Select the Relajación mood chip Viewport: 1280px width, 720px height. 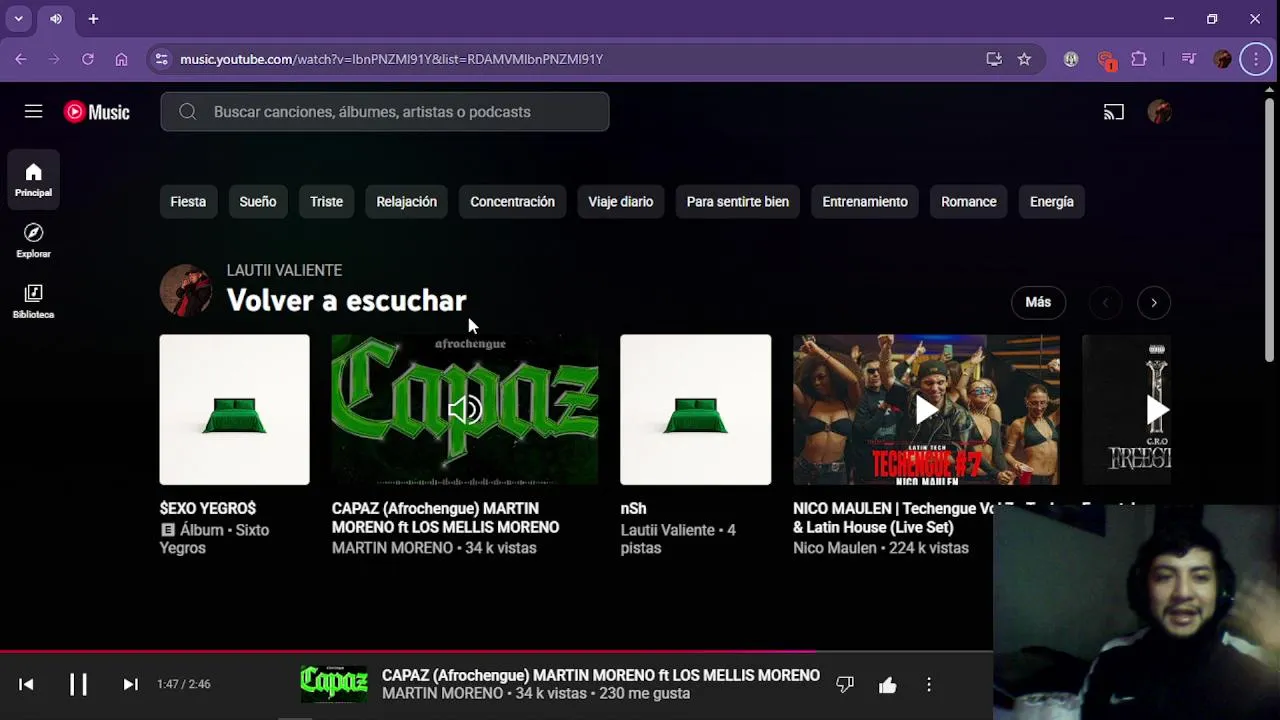click(406, 202)
